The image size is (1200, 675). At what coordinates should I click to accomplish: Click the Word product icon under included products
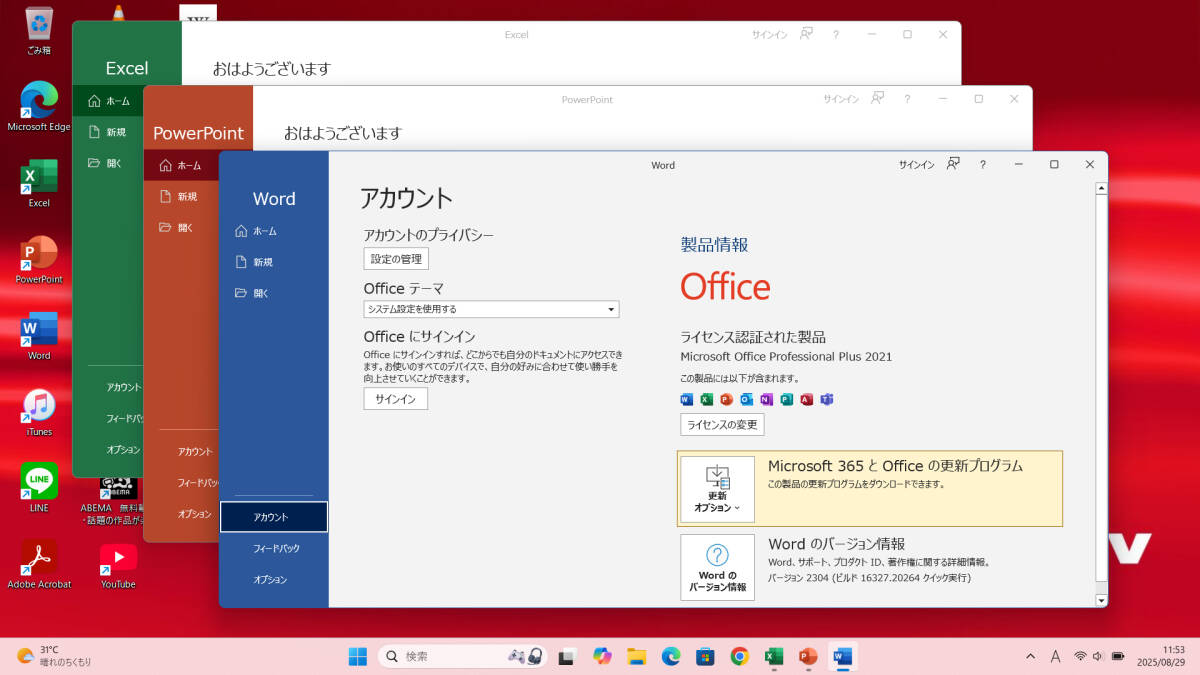click(686, 399)
